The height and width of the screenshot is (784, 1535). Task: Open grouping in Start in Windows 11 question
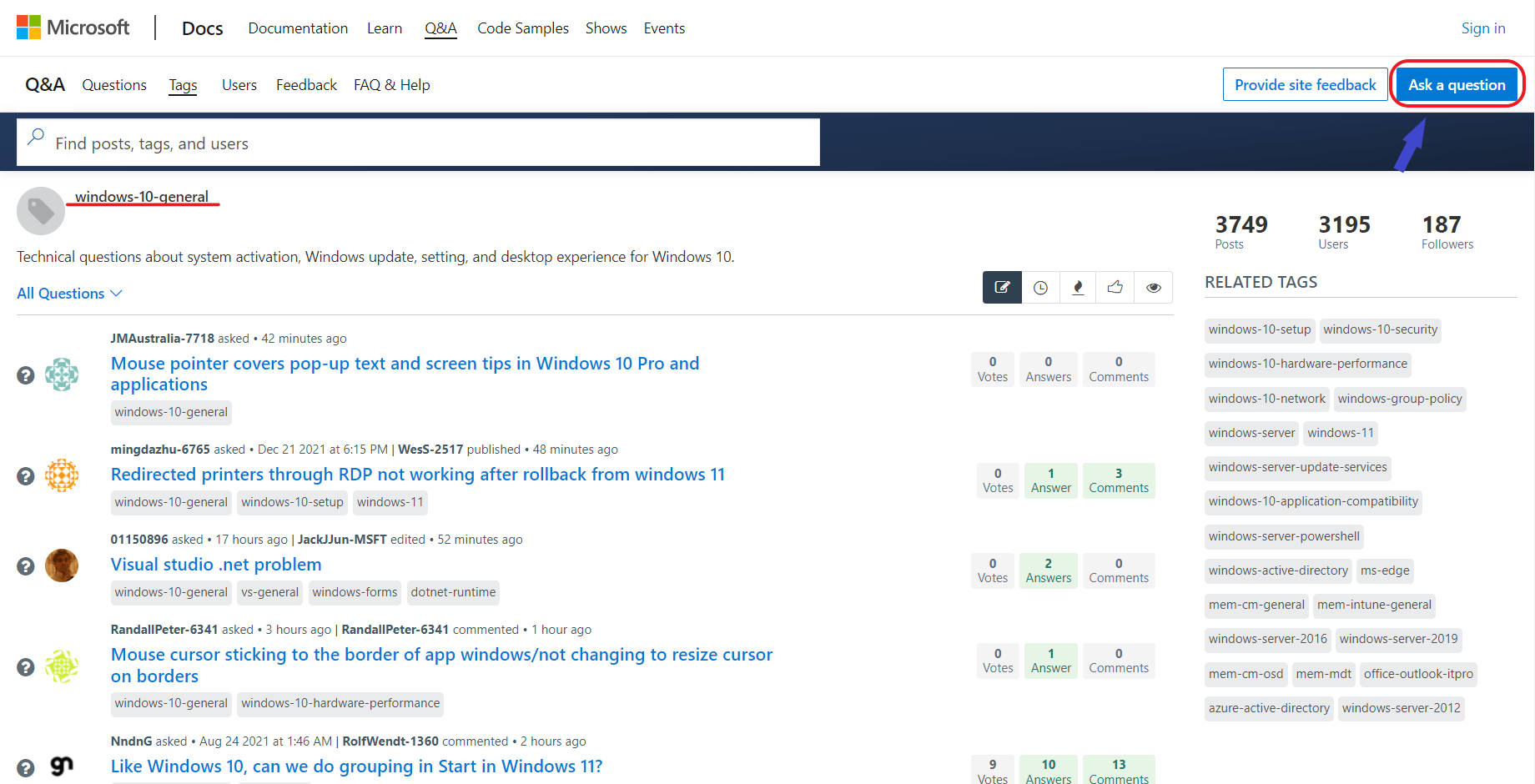pyautogui.click(x=356, y=766)
